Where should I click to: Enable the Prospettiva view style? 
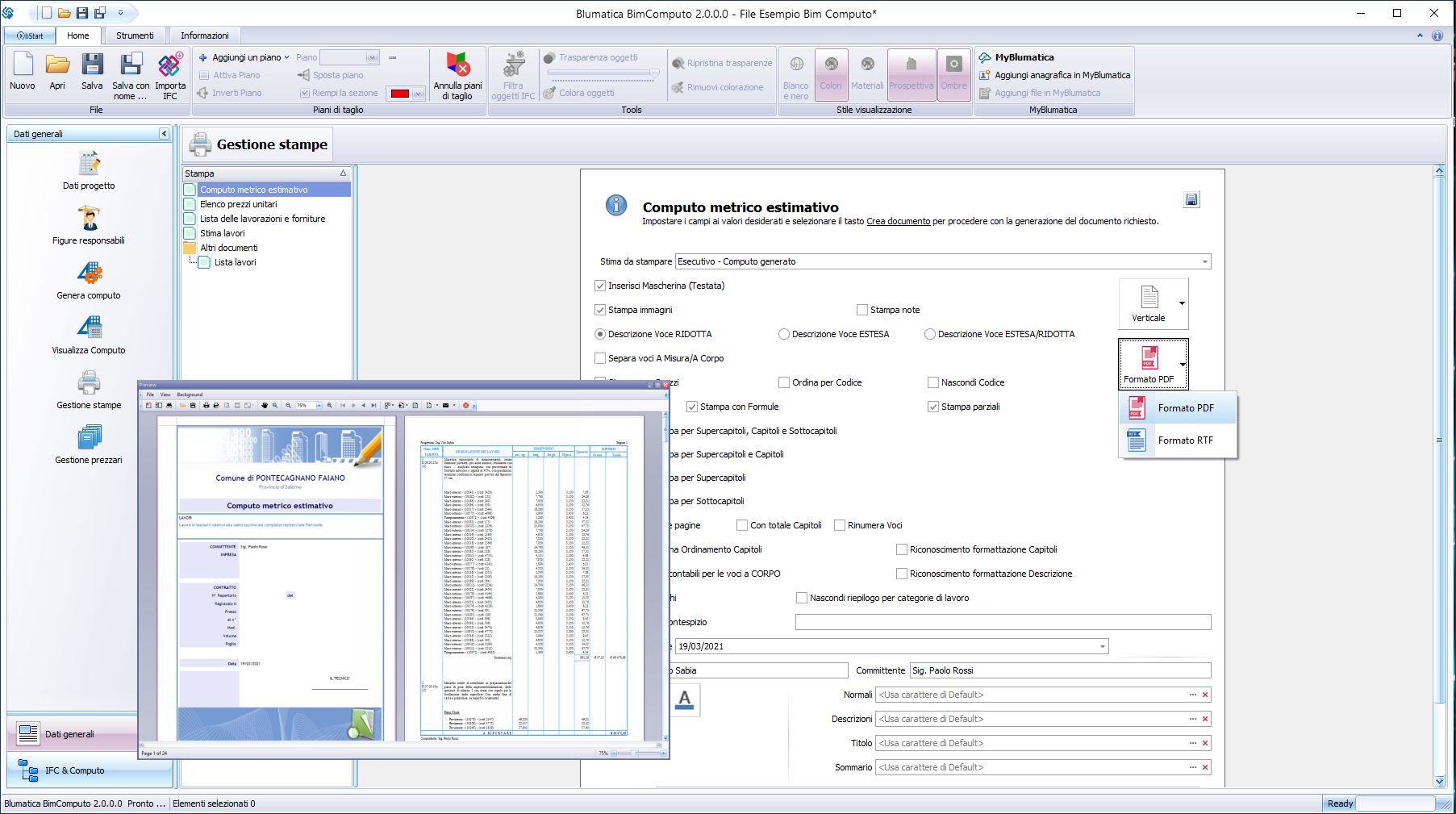point(912,74)
